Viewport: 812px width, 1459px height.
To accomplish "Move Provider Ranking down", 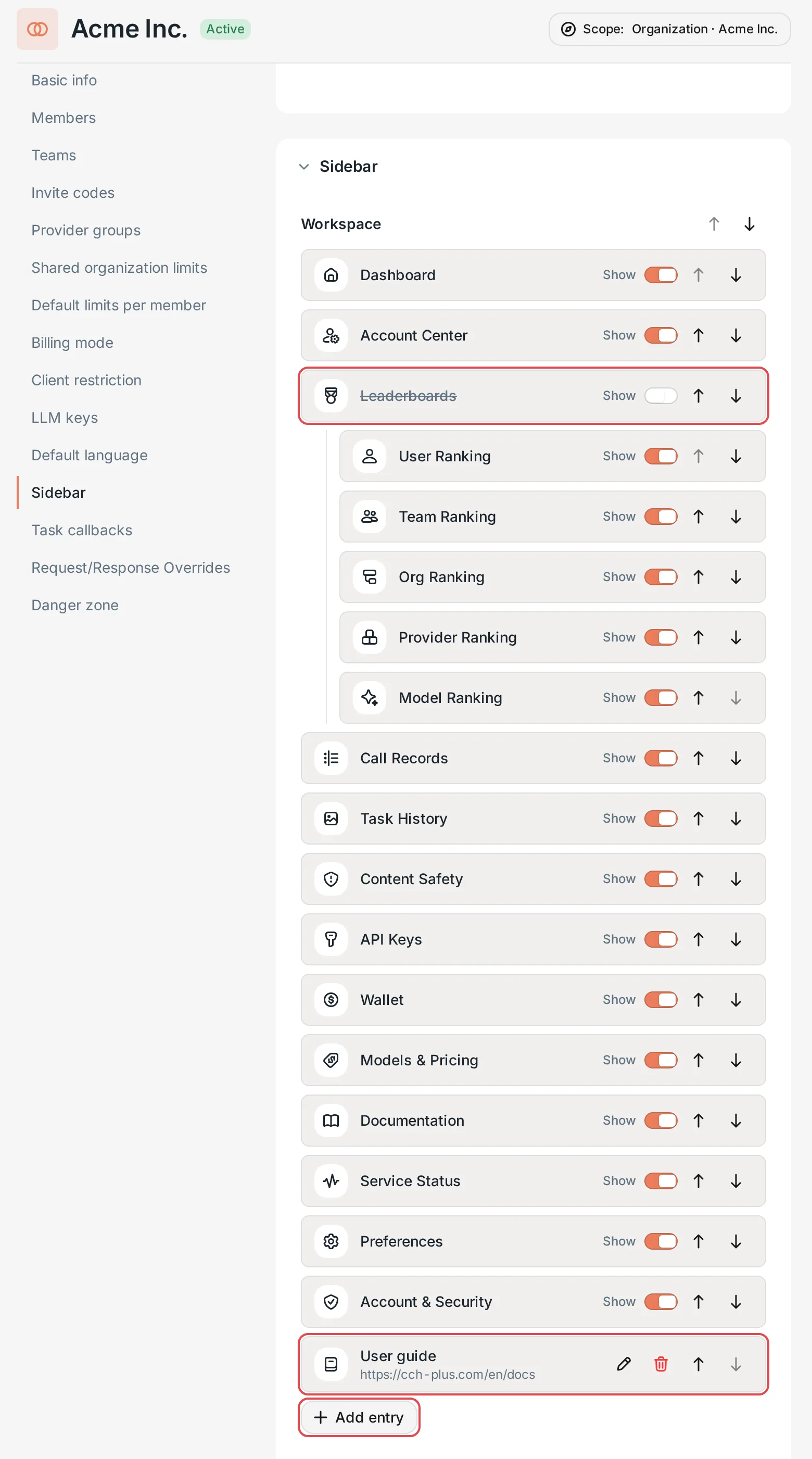I will (x=735, y=637).
